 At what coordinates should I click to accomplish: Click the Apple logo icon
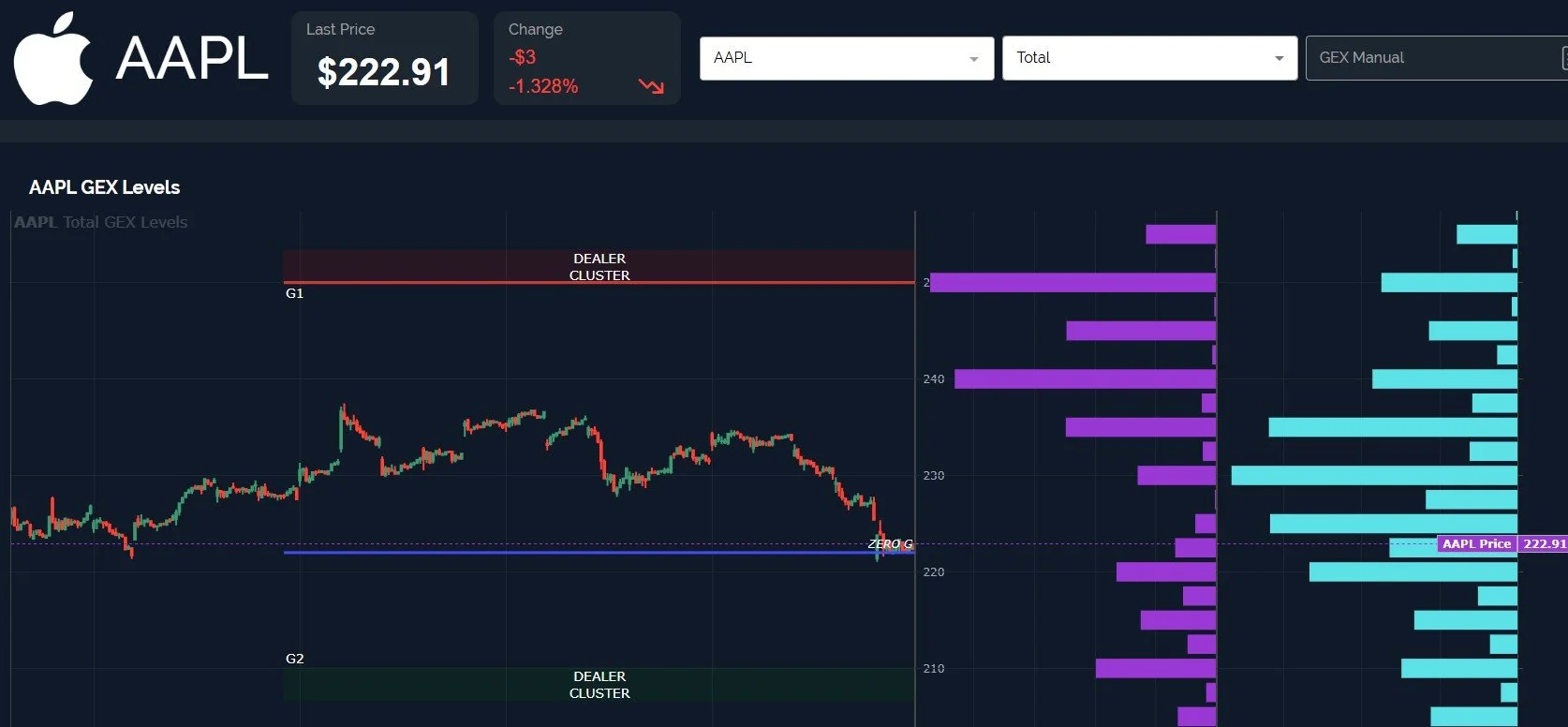point(53,58)
